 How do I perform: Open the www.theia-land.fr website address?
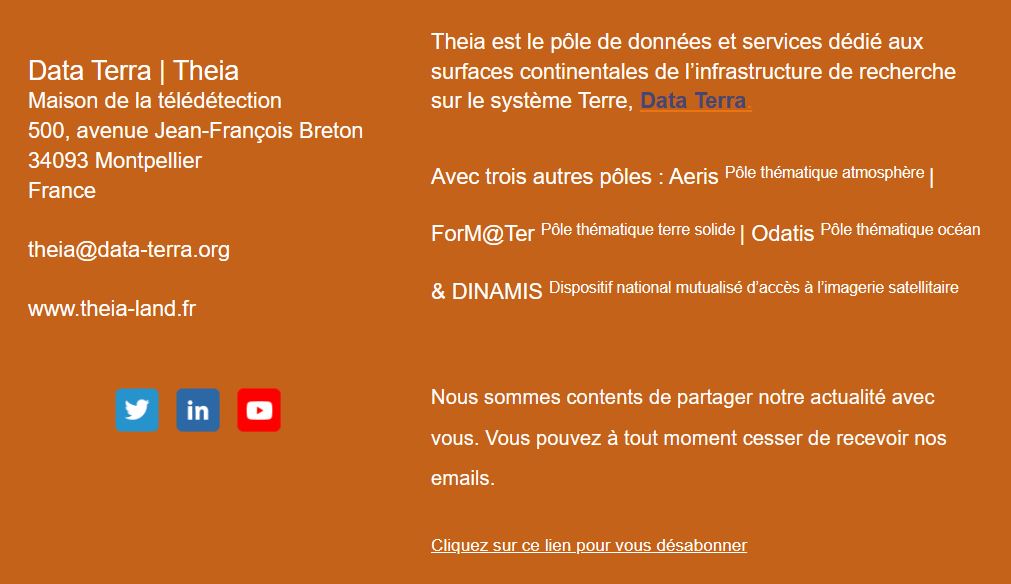(x=112, y=309)
